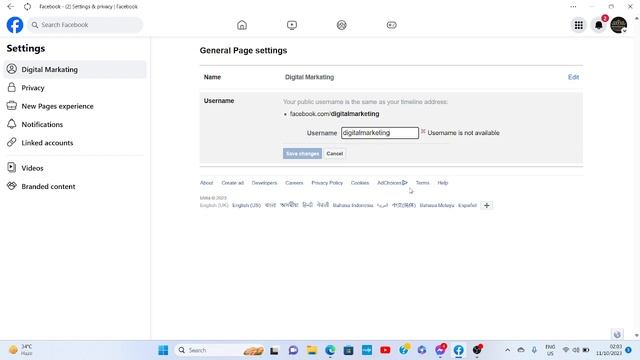Click the microphone tray icon

coord(534,350)
